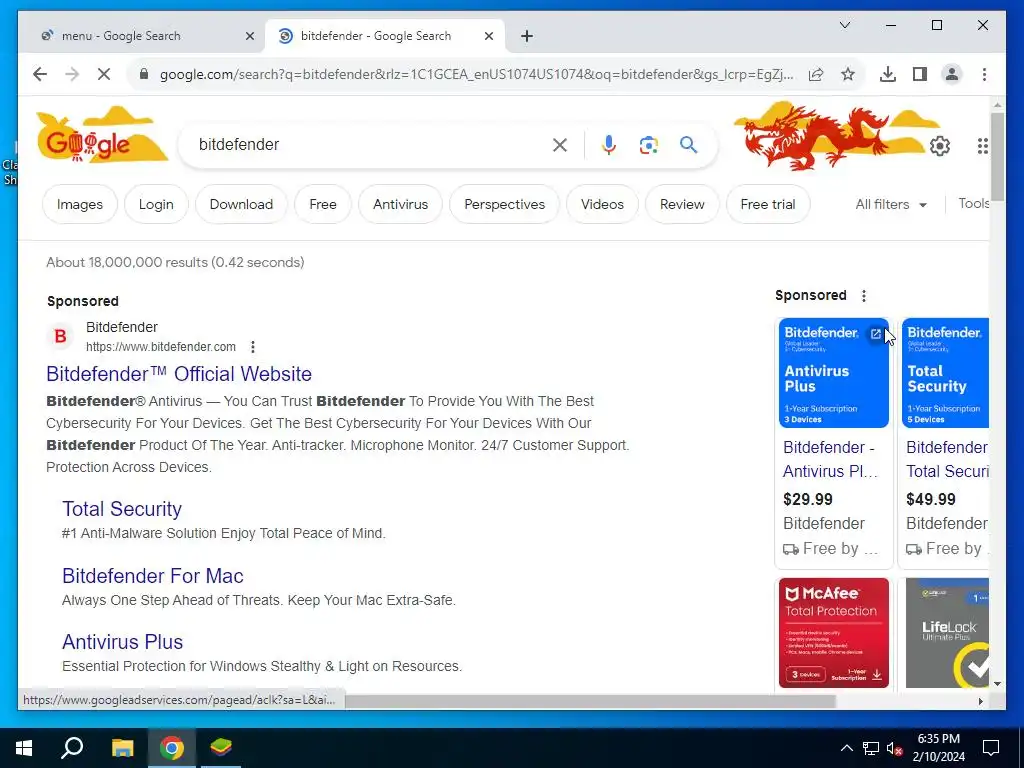Screen dimensions: 1024x768
Task: Click the Chrome icon in the taskbar
Action: pyautogui.click(x=172, y=748)
